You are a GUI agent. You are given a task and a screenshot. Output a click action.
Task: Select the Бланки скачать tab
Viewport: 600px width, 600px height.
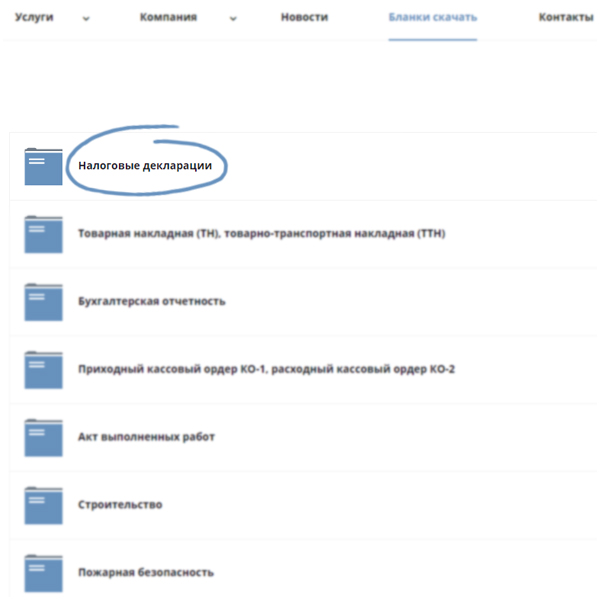click(x=433, y=17)
